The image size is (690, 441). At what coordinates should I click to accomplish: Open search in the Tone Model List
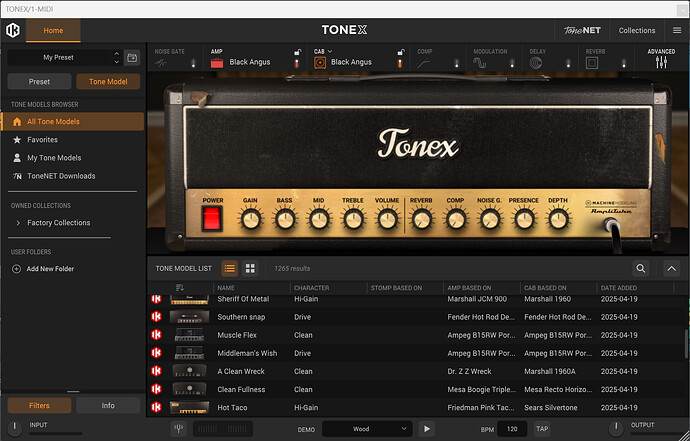pyautogui.click(x=641, y=268)
